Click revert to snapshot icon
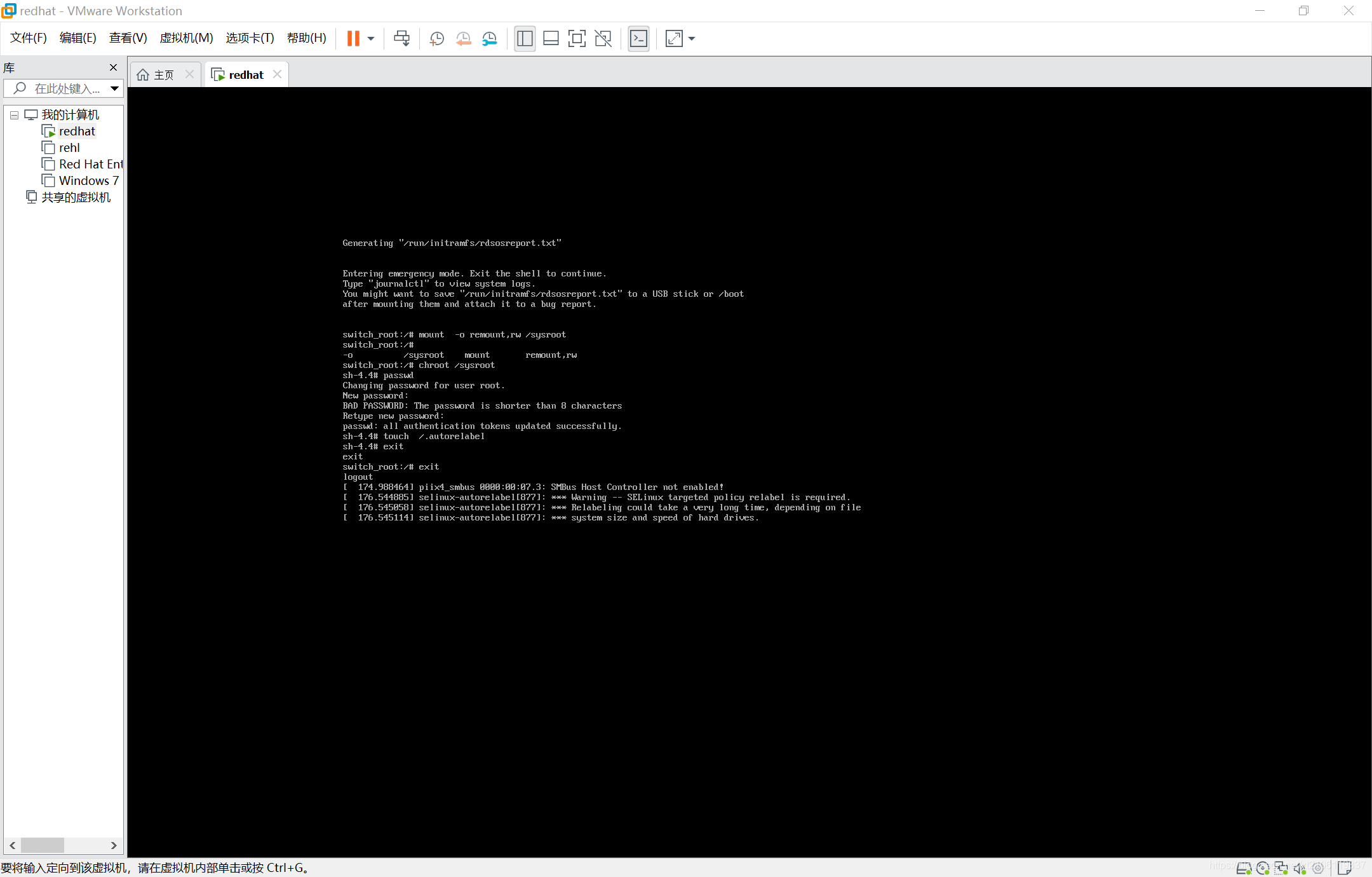 point(463,39)
